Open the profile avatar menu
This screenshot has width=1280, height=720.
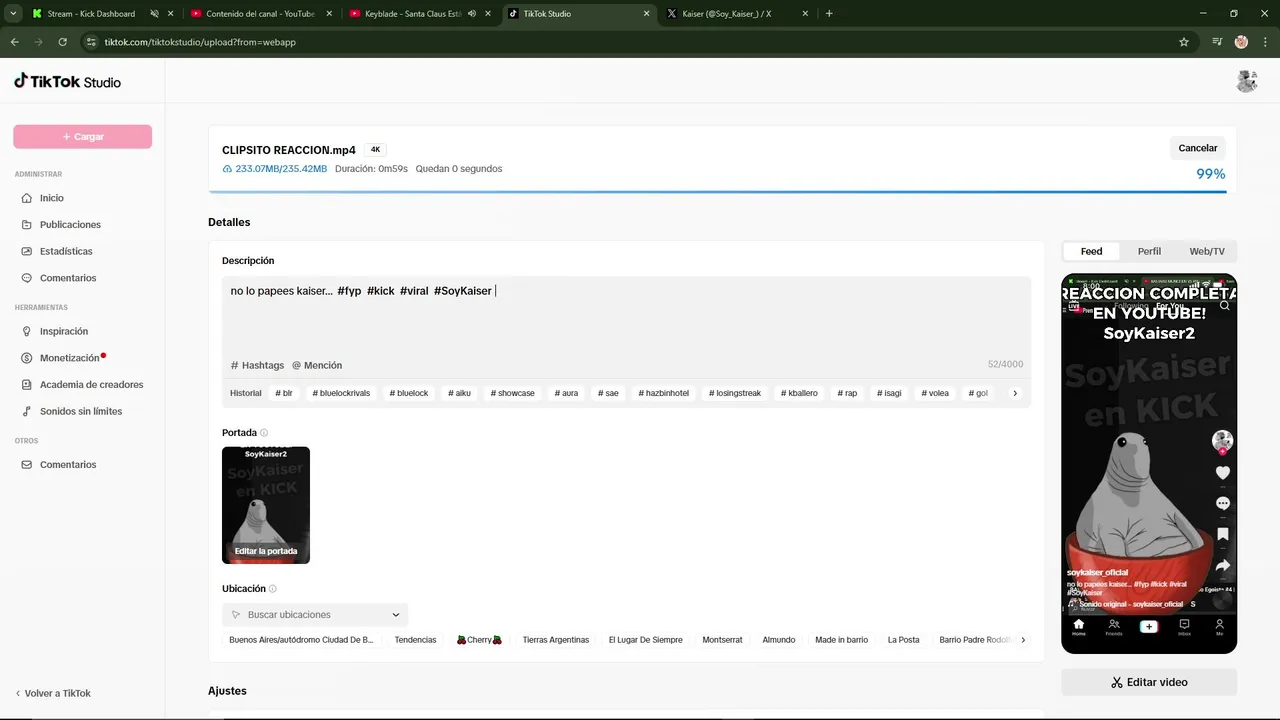point(1246,82)
